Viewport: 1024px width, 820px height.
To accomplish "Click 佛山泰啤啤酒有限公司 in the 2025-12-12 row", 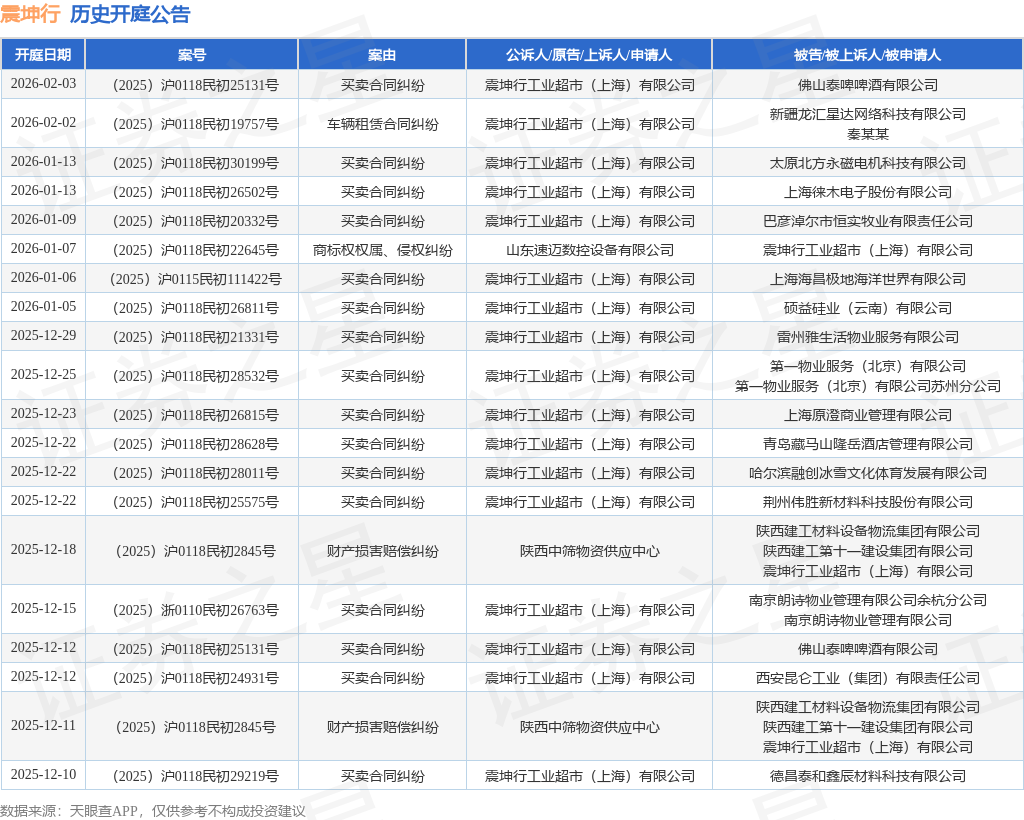I will click(x=868, y=649).
